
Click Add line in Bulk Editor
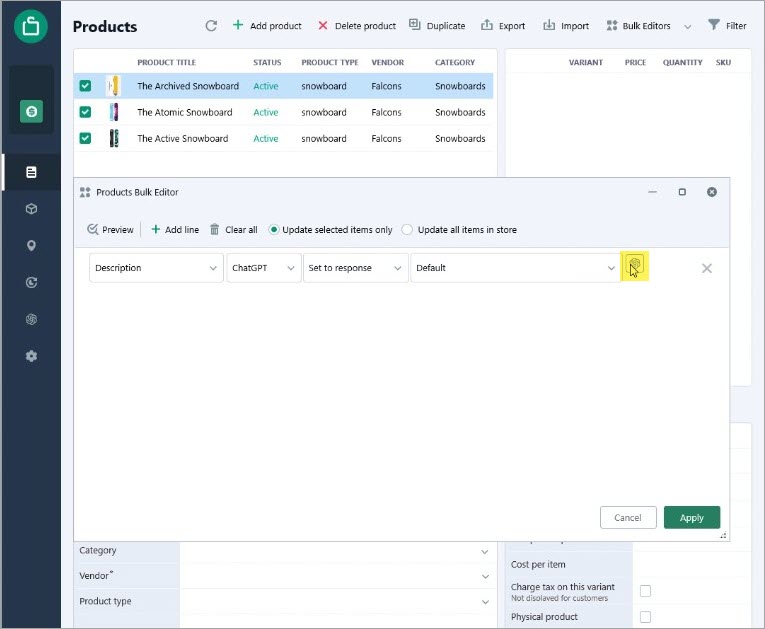click(175, 229)
